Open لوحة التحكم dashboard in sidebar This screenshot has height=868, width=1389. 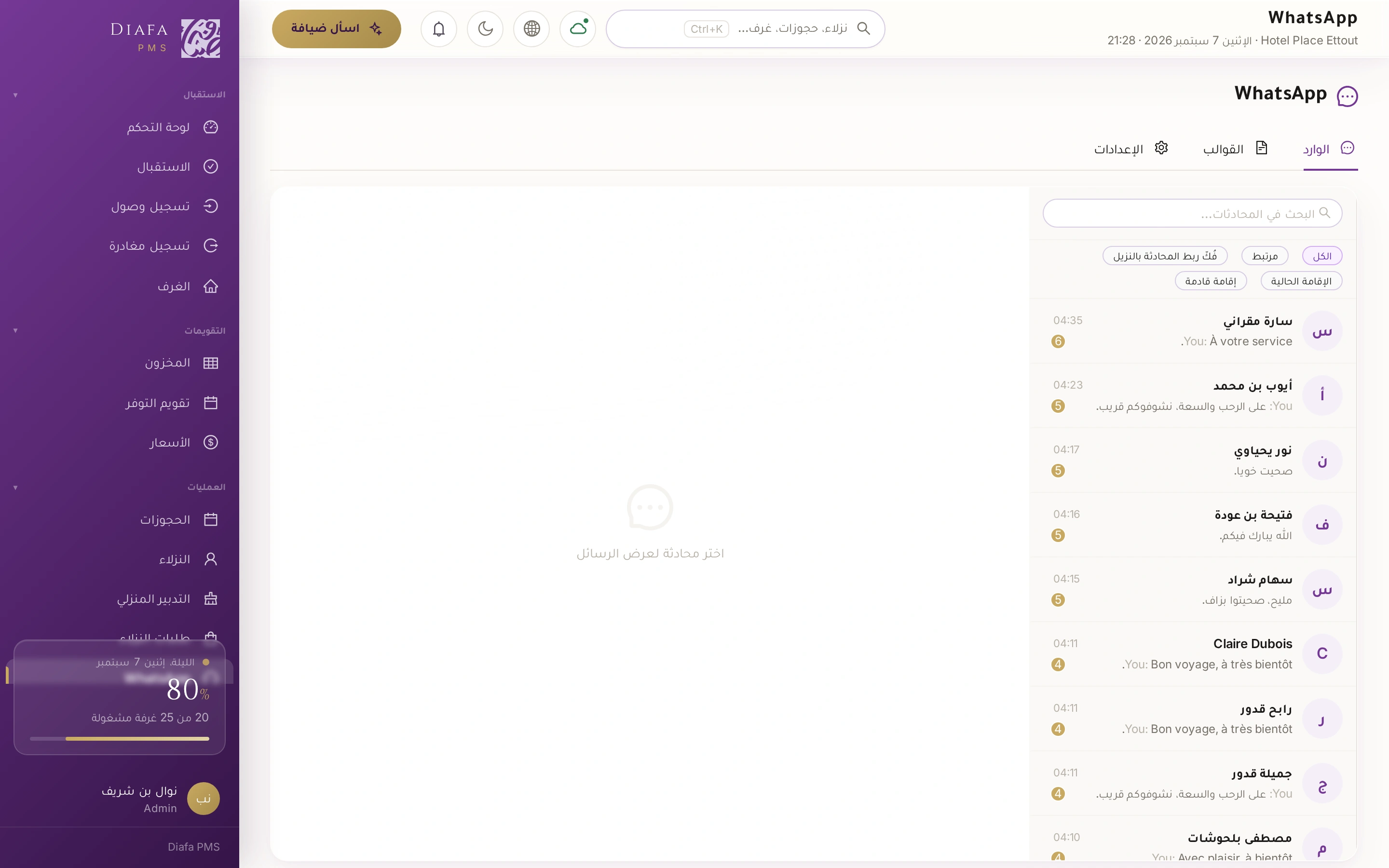120,127
